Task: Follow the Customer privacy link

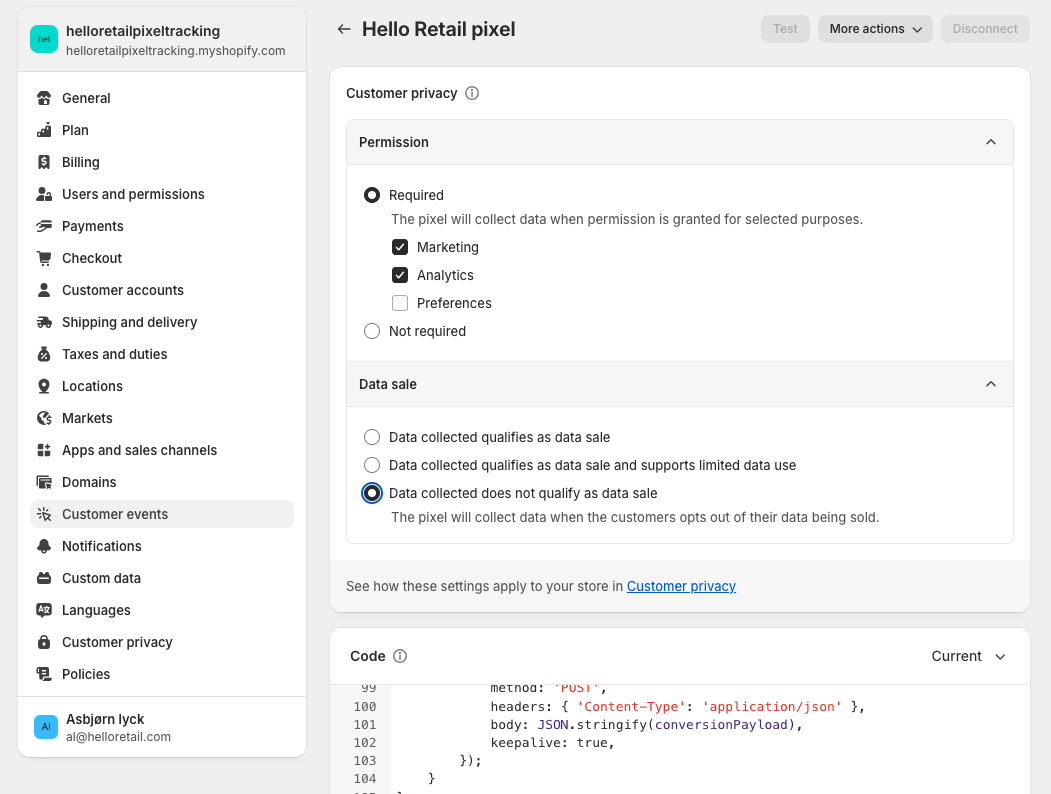Action: (681, 586)
